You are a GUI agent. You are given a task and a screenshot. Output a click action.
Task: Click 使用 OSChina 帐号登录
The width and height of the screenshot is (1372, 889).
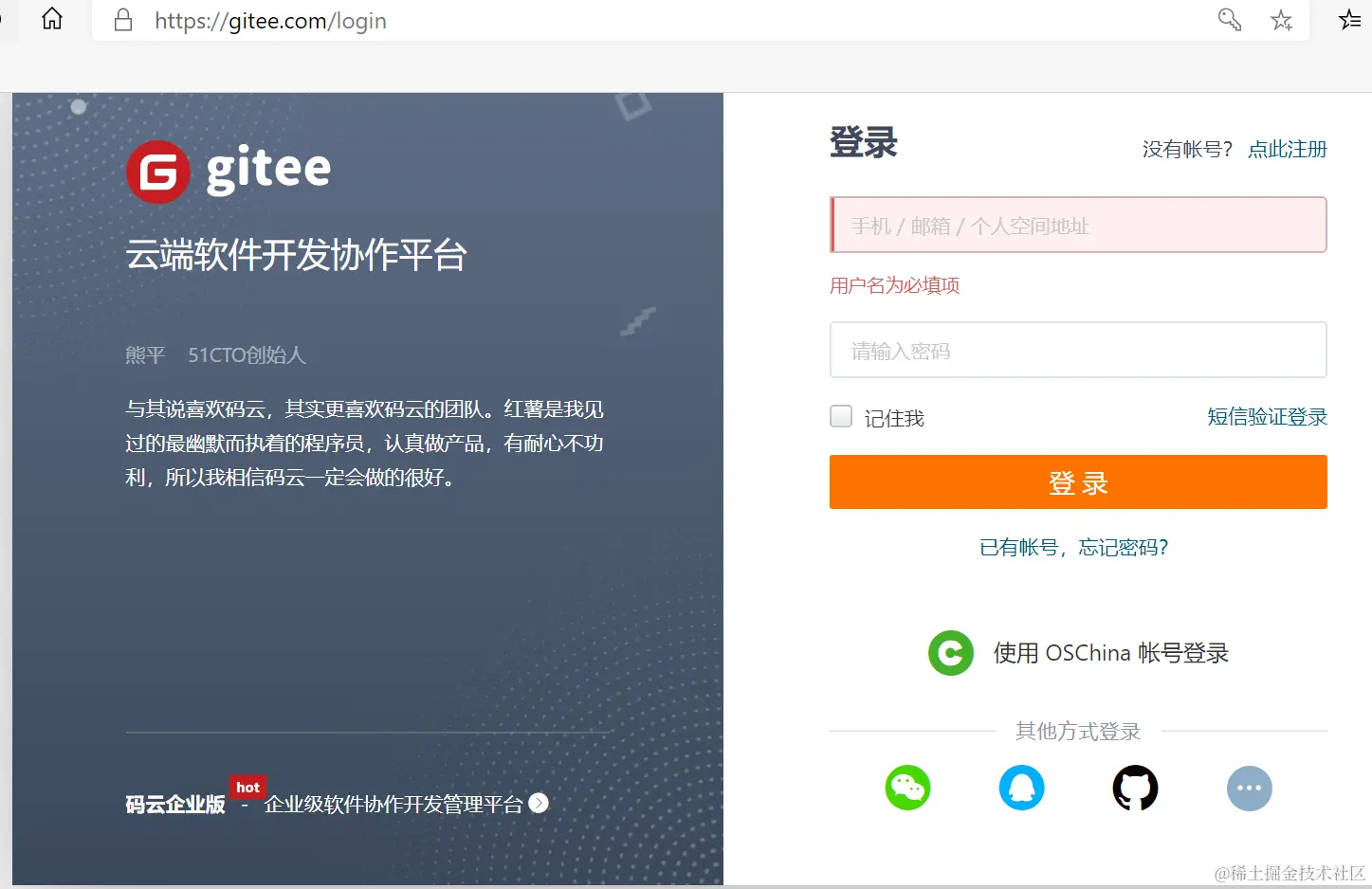1110,653
